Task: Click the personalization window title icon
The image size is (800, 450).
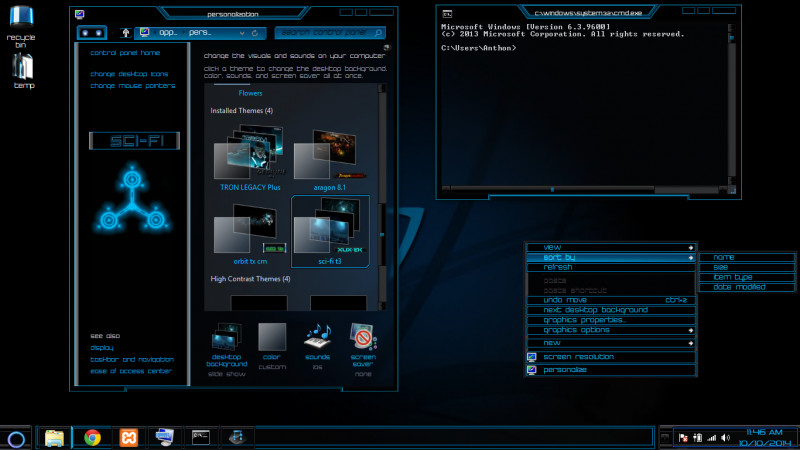Action: click(x=80, y=14)
